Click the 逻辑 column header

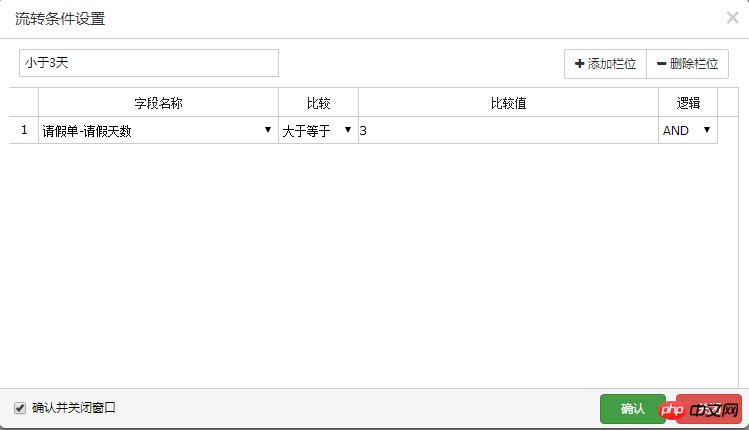coord(688,103)
